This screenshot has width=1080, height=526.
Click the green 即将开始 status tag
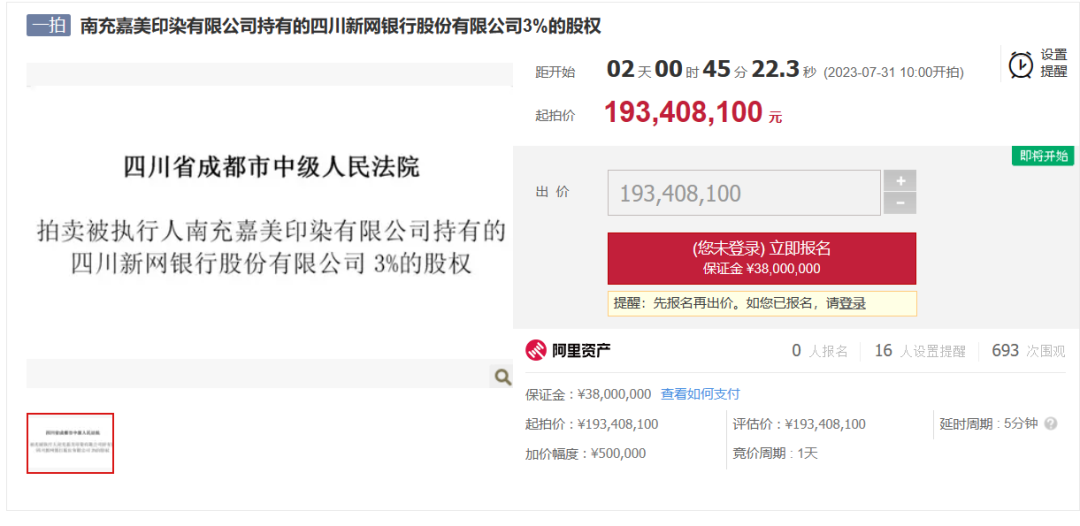[1043, 156]
